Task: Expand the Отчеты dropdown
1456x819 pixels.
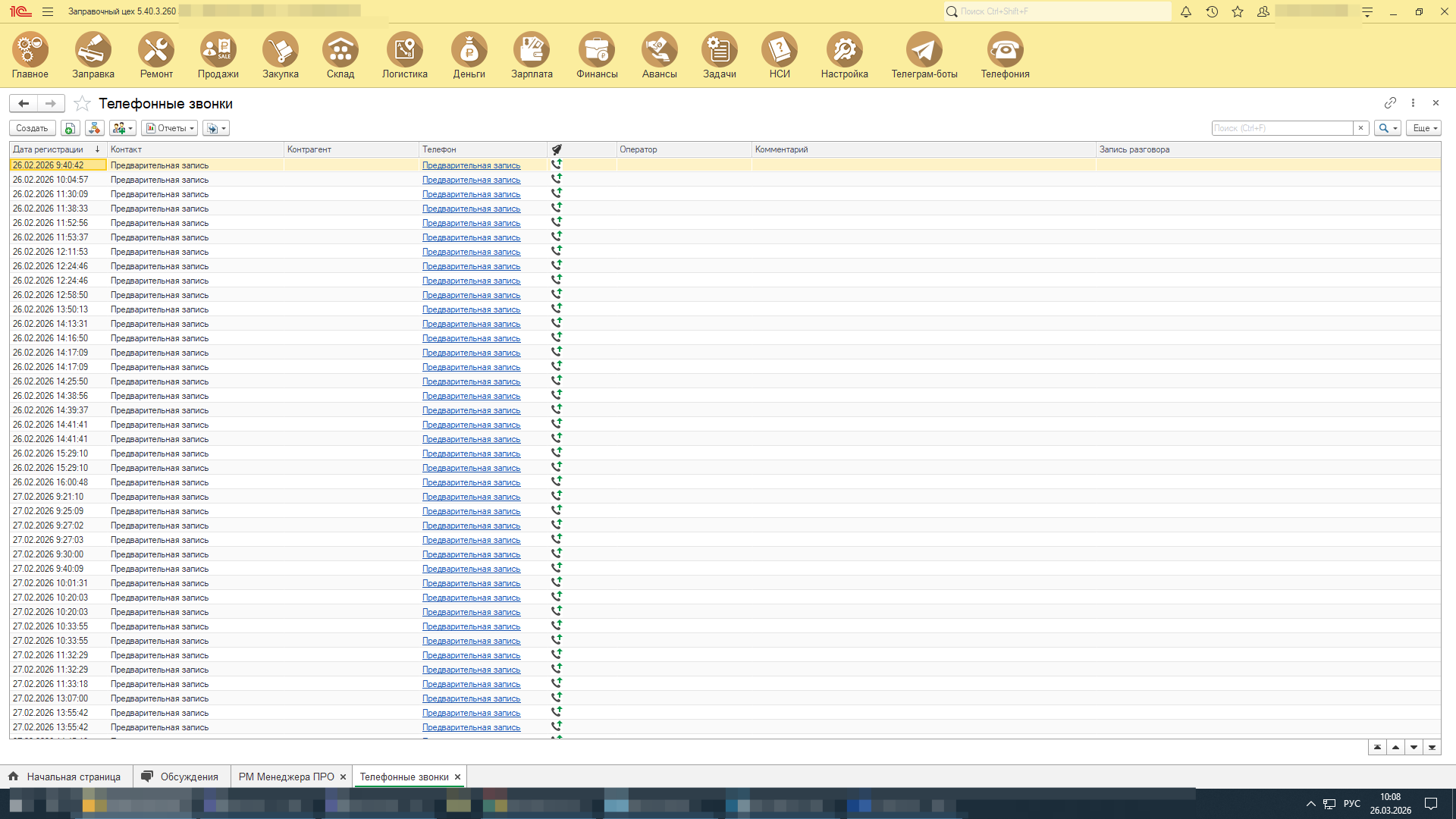Action: 170,128
